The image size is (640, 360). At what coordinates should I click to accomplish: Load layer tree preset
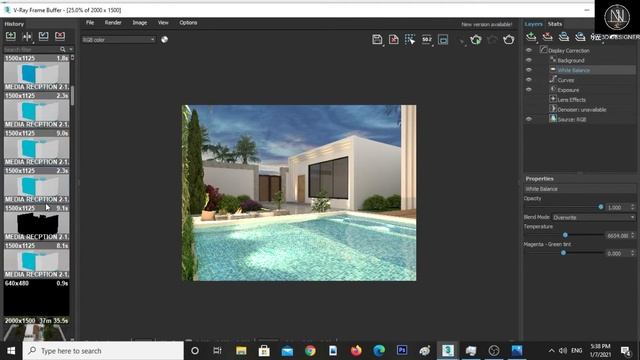point(580,37)
